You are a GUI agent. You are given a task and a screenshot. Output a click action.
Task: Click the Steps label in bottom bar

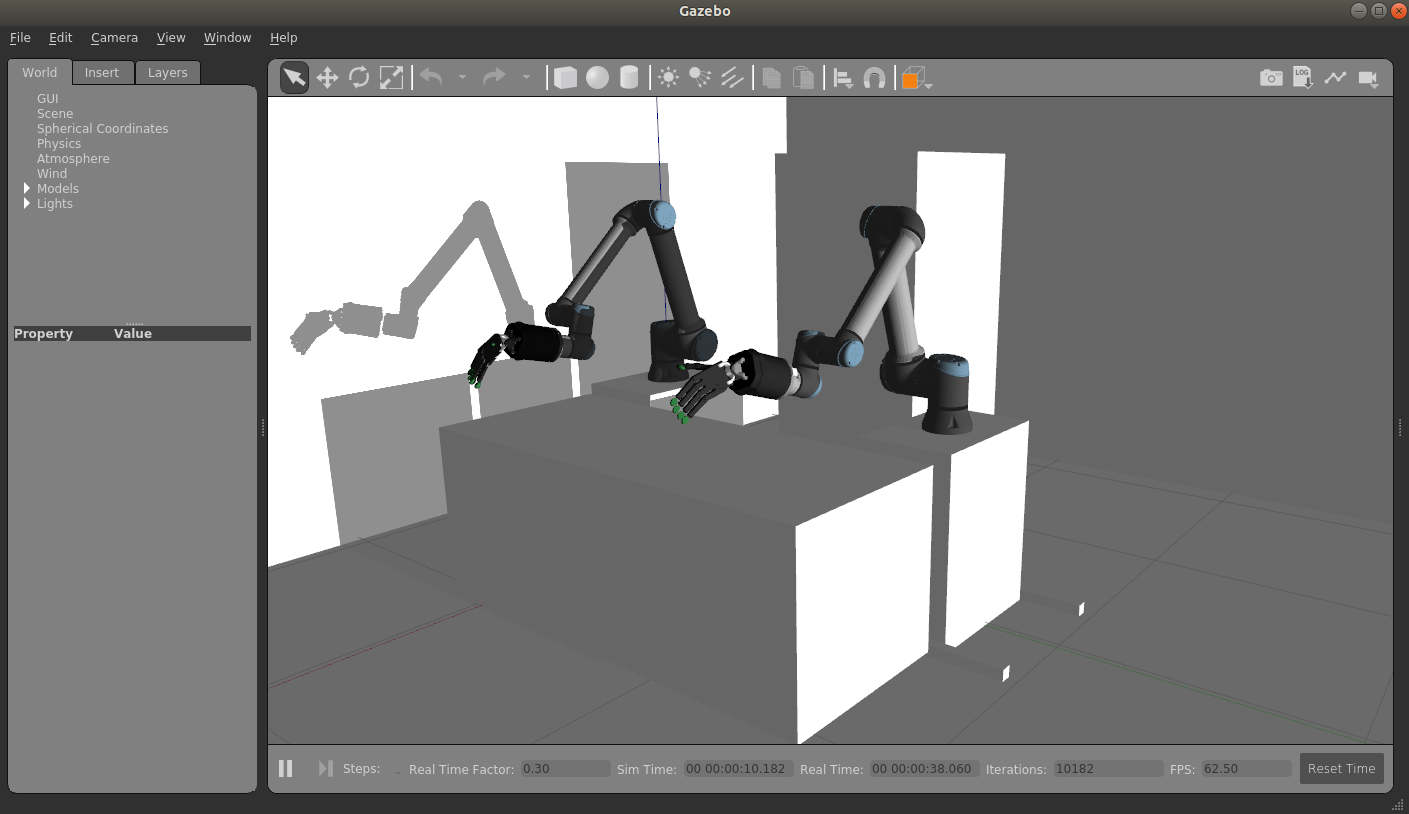pyautogui.click(x=361, y=769)
